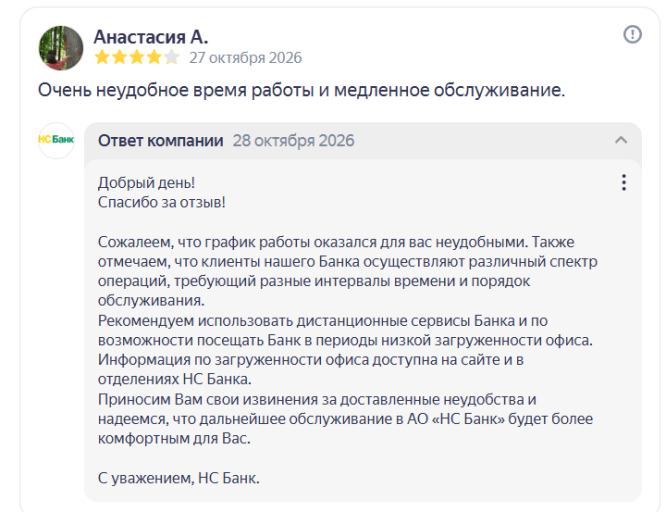Click the paragraph starting with Сожалеем
This screenshot has height=512, width=666.
(x=347, y=271)
